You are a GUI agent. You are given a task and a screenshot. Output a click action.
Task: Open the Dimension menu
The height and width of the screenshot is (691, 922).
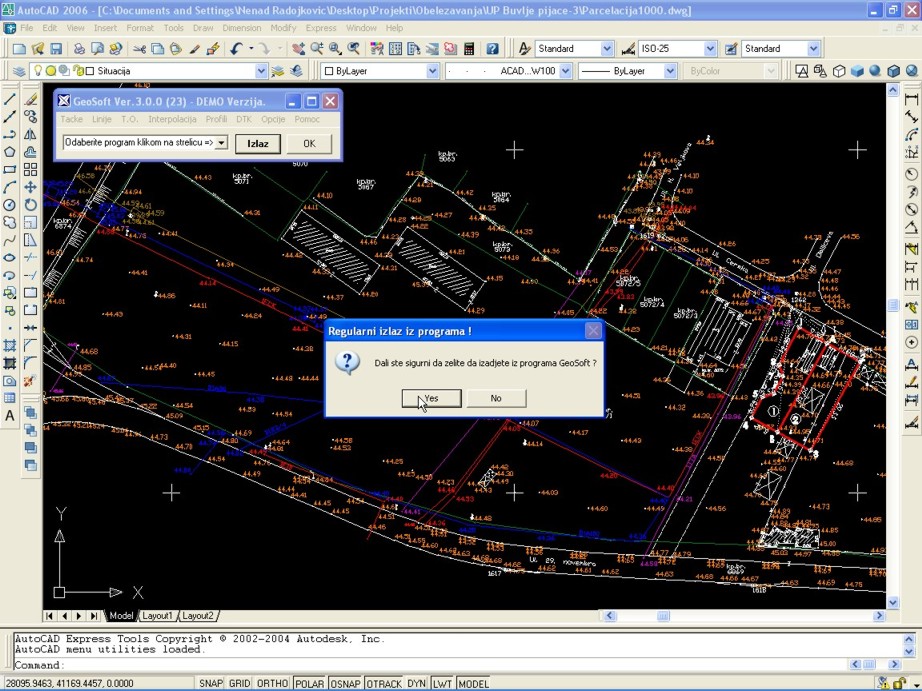click(241, 28)
